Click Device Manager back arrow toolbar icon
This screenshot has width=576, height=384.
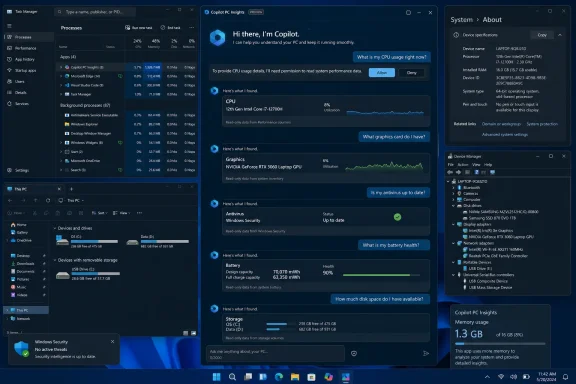pos(450,172)
